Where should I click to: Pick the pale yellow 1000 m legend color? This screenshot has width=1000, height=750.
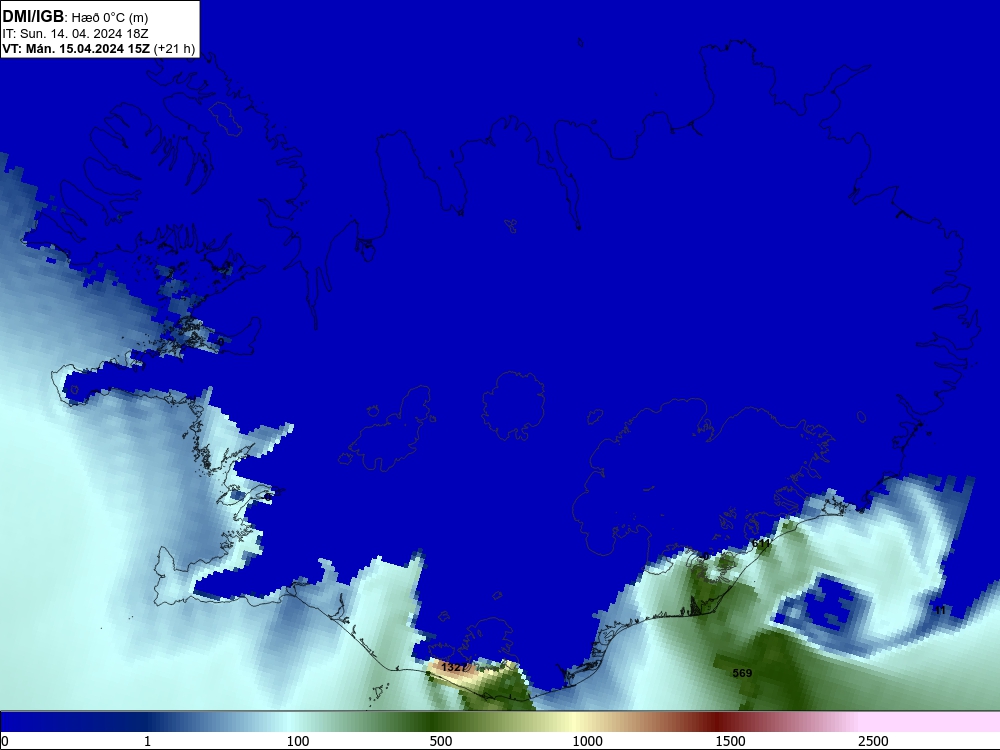574,722
